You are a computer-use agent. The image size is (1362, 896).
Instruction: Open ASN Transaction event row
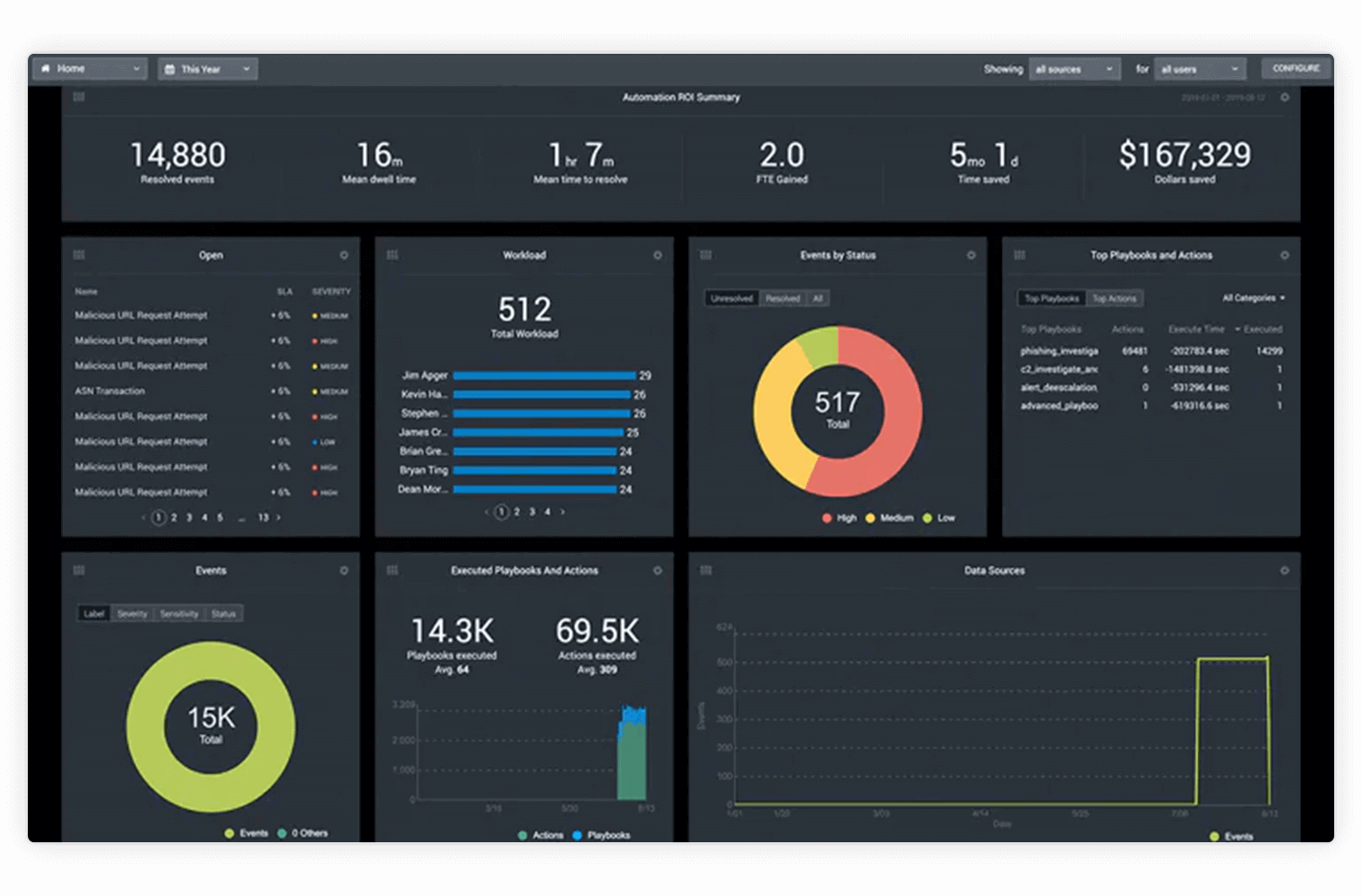[211, 392]
